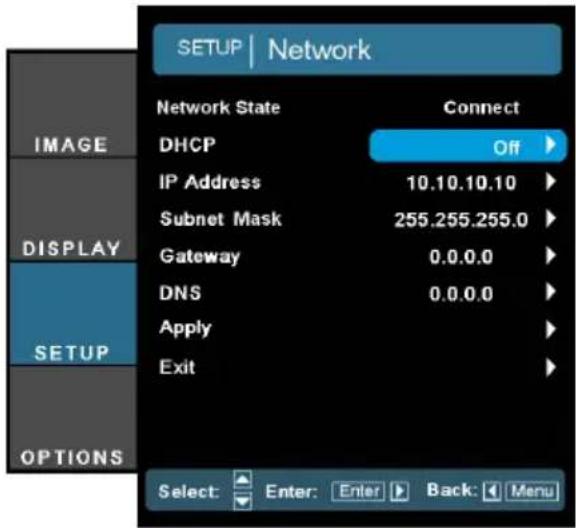This screenshot has height=528, width=576.
Task: Click the arrow on the DHCP row
Action: 551,145
